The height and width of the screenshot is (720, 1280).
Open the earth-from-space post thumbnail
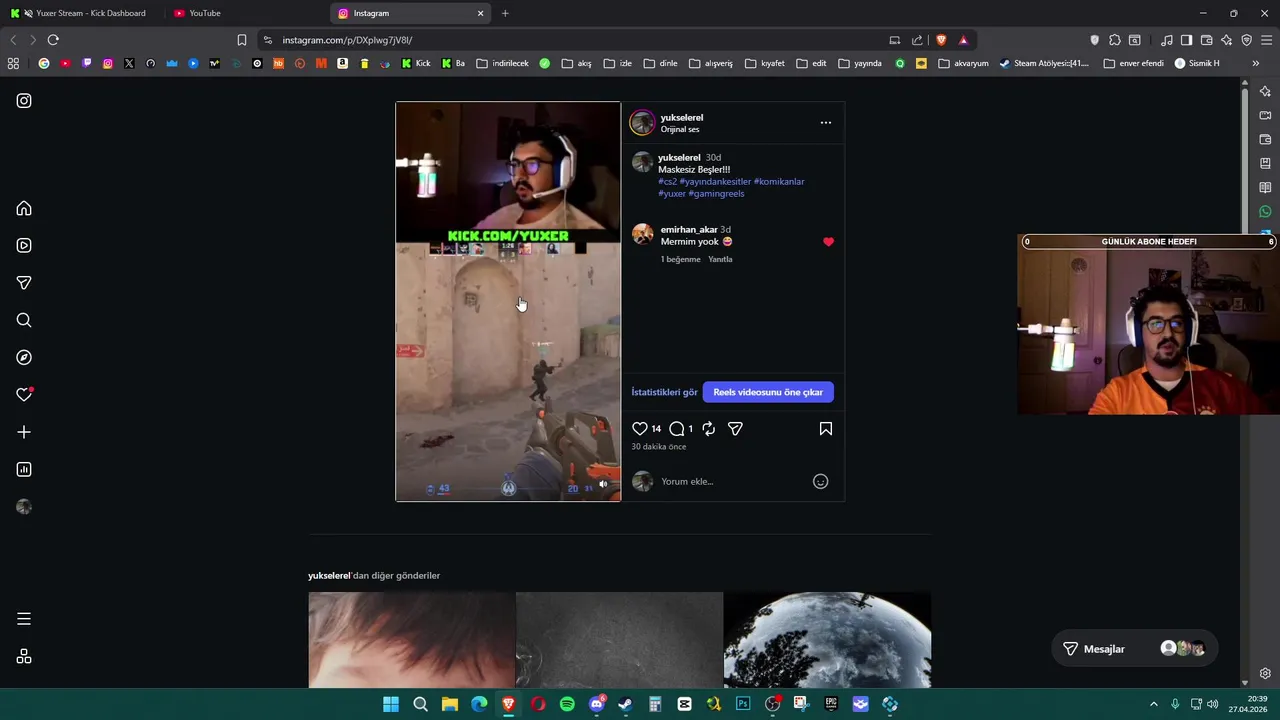827,640
